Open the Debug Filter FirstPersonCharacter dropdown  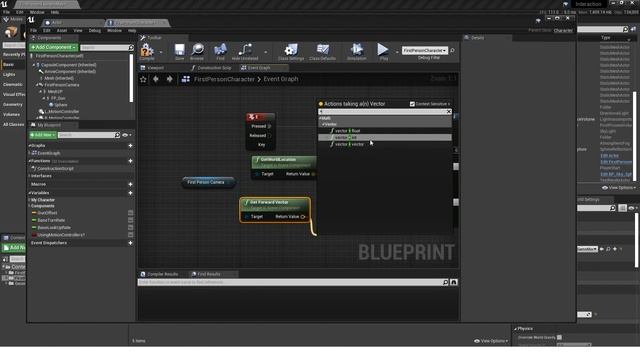424,51
